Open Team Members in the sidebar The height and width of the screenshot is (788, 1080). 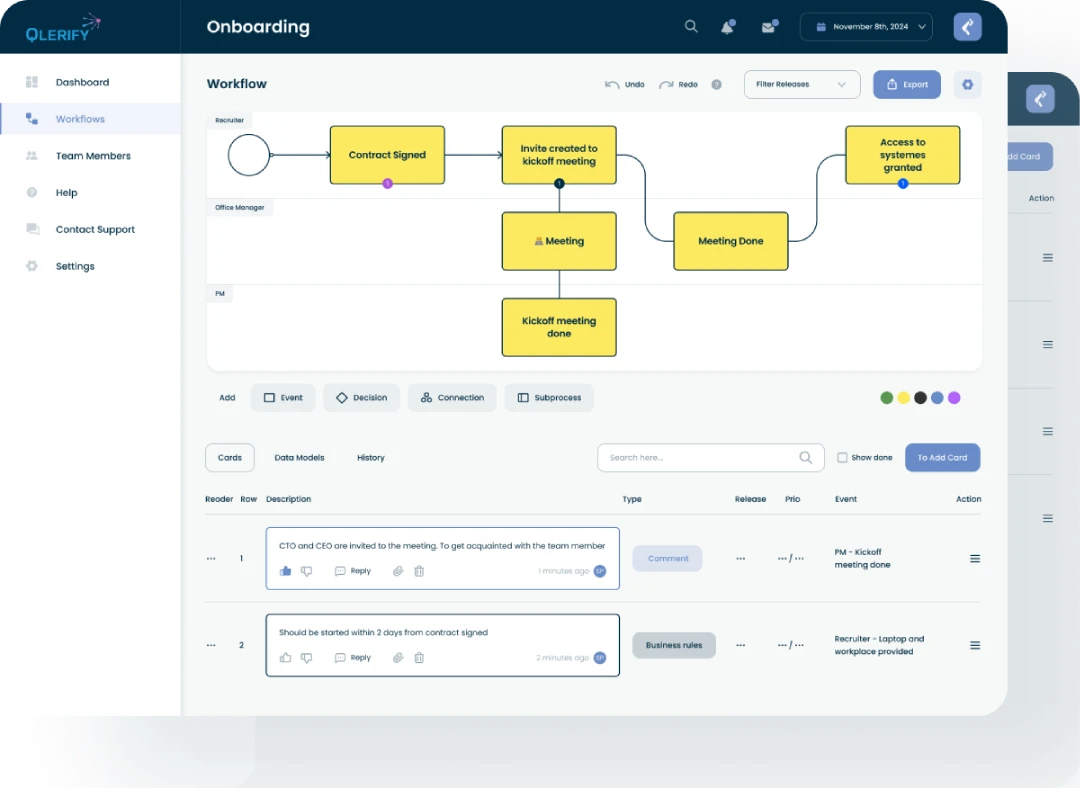click(x=93, y=156)
